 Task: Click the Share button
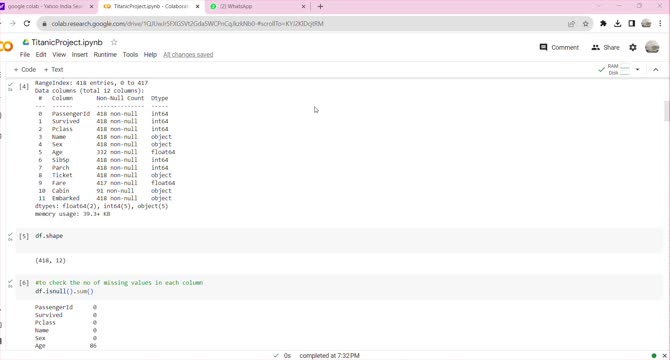coord(605,47)
